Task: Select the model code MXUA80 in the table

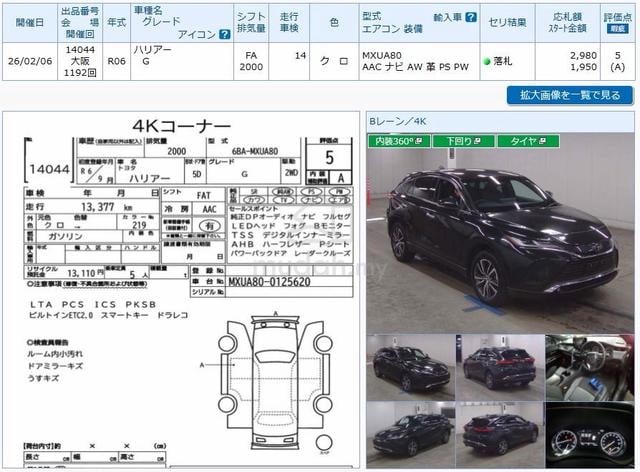Action: tap(382, 55)
